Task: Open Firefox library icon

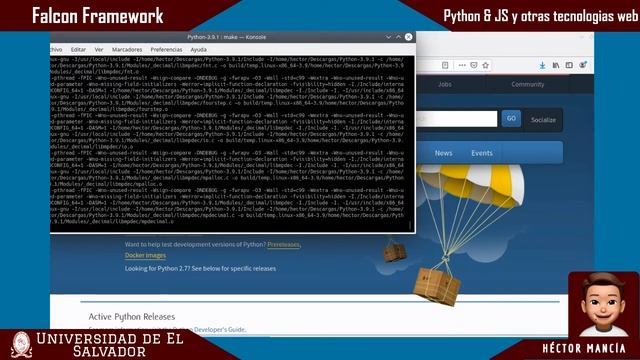Action: (x=556, y=65)
